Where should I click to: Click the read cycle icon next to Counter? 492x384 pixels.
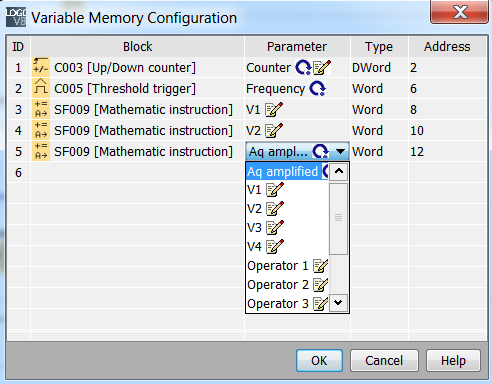[303, 68]
